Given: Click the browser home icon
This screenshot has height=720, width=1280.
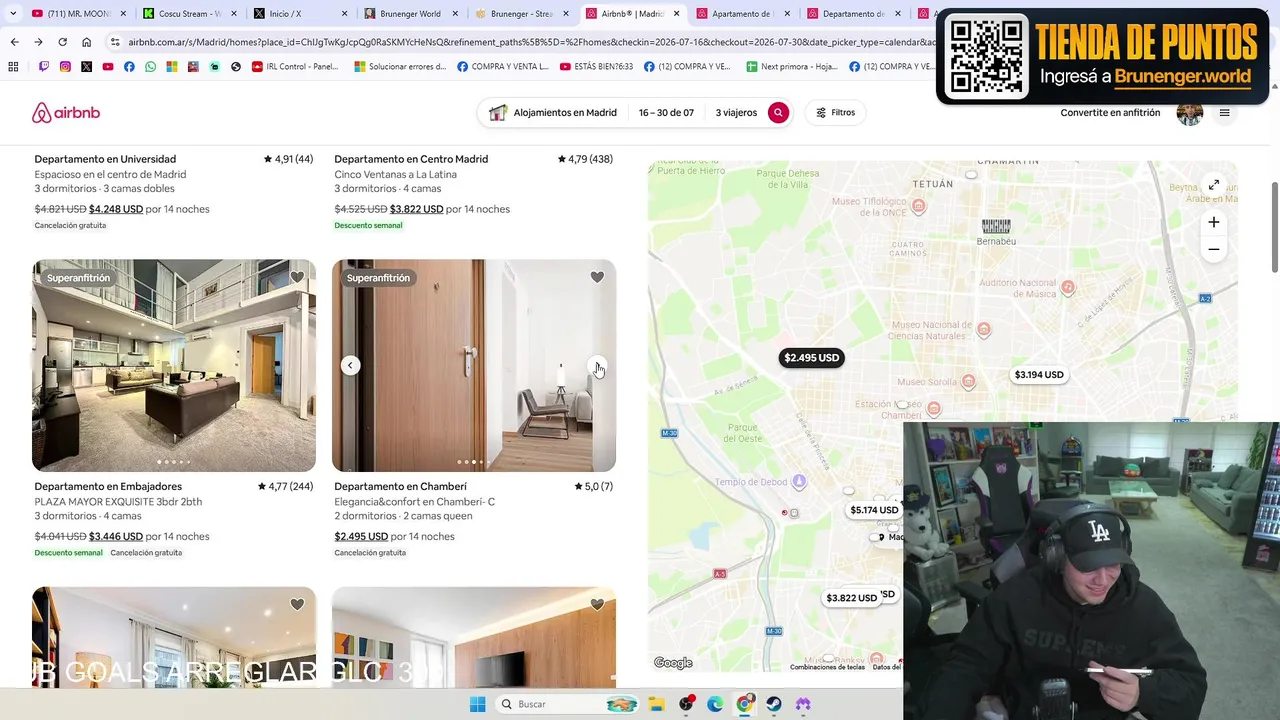Looking at the screenshot, I should 86,42.
